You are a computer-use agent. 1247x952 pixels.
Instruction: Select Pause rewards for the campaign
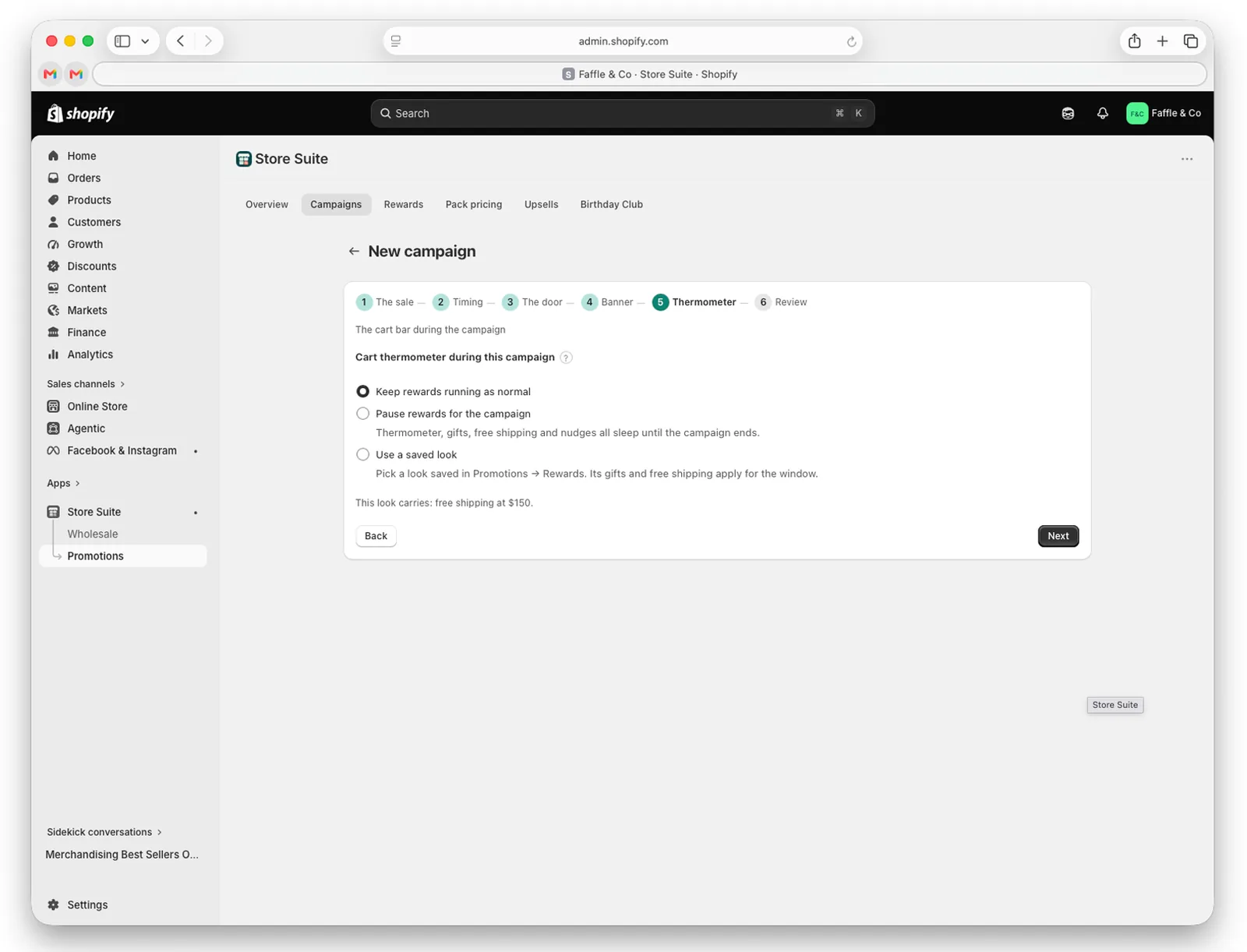pyautogui.click(x=362, y=414)
